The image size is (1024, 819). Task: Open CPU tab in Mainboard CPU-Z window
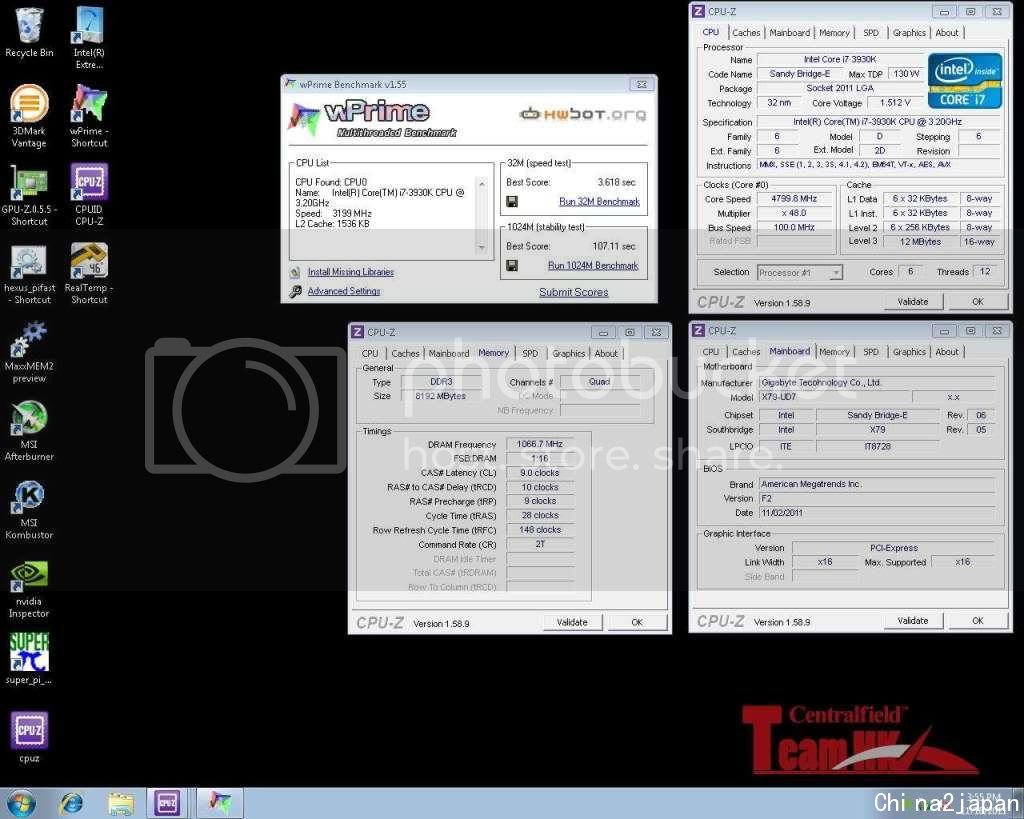(711, 352)
